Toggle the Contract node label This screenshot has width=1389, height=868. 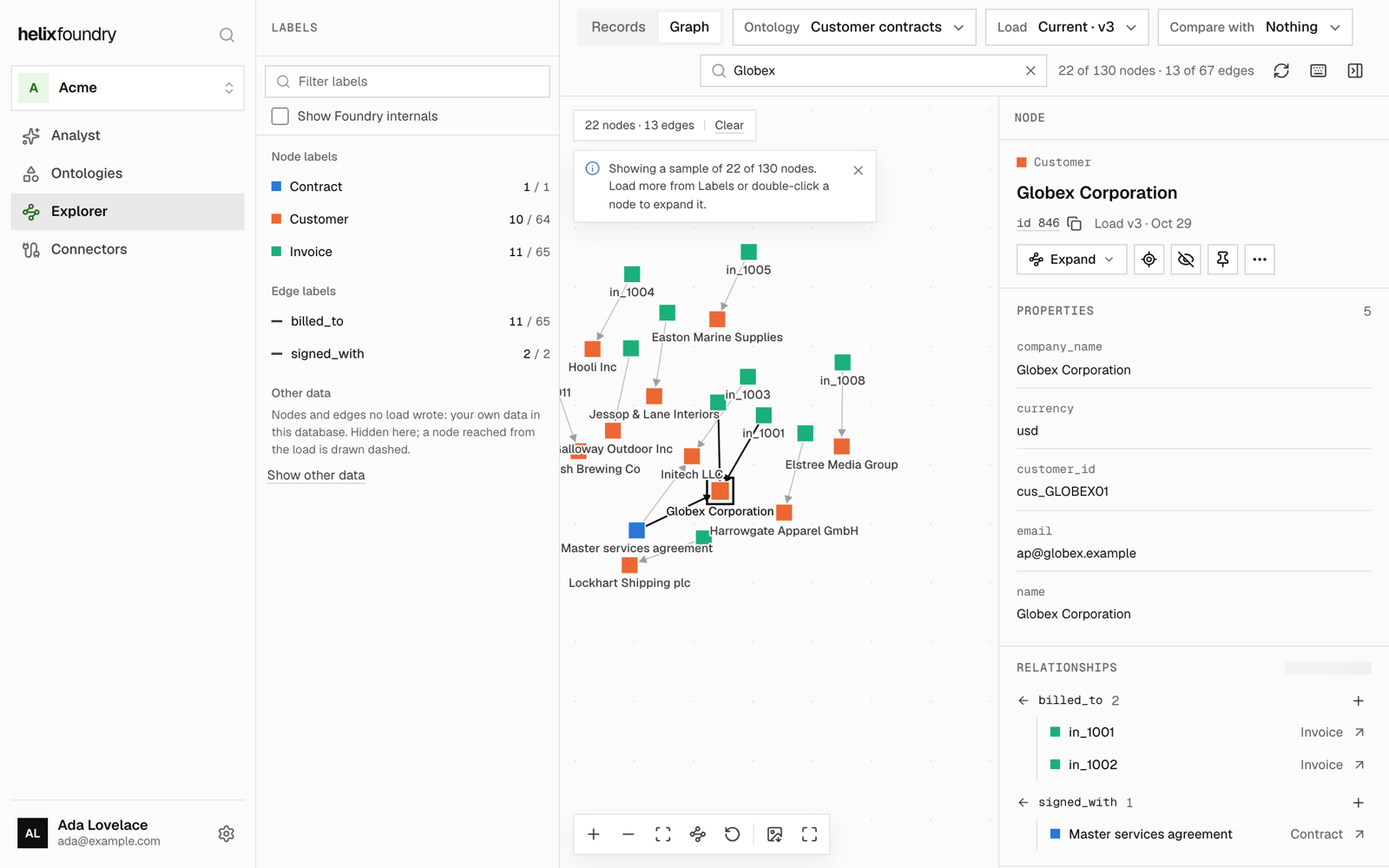[410, 187]
